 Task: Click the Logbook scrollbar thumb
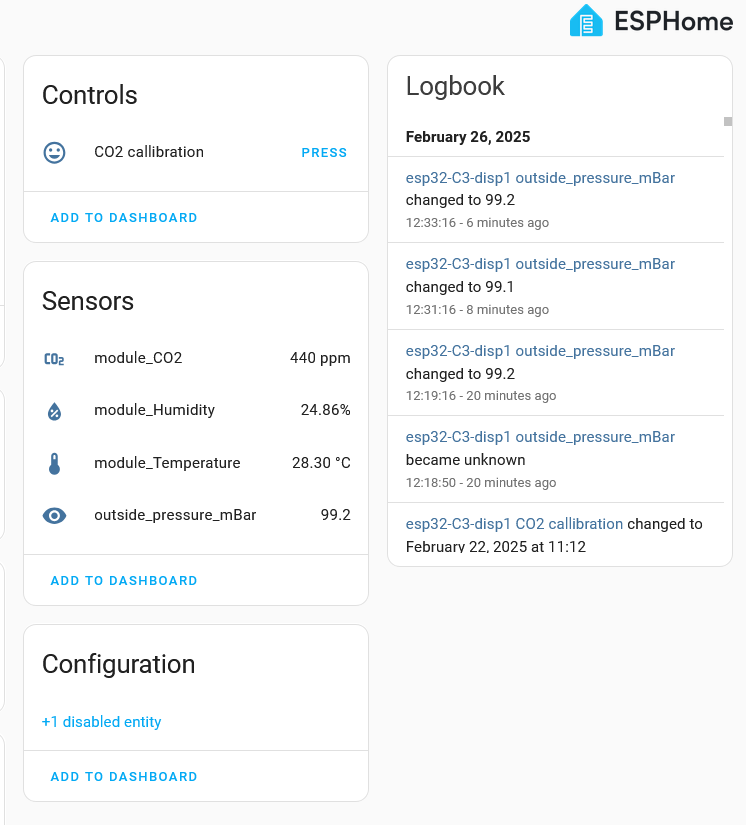coord(728,122)
